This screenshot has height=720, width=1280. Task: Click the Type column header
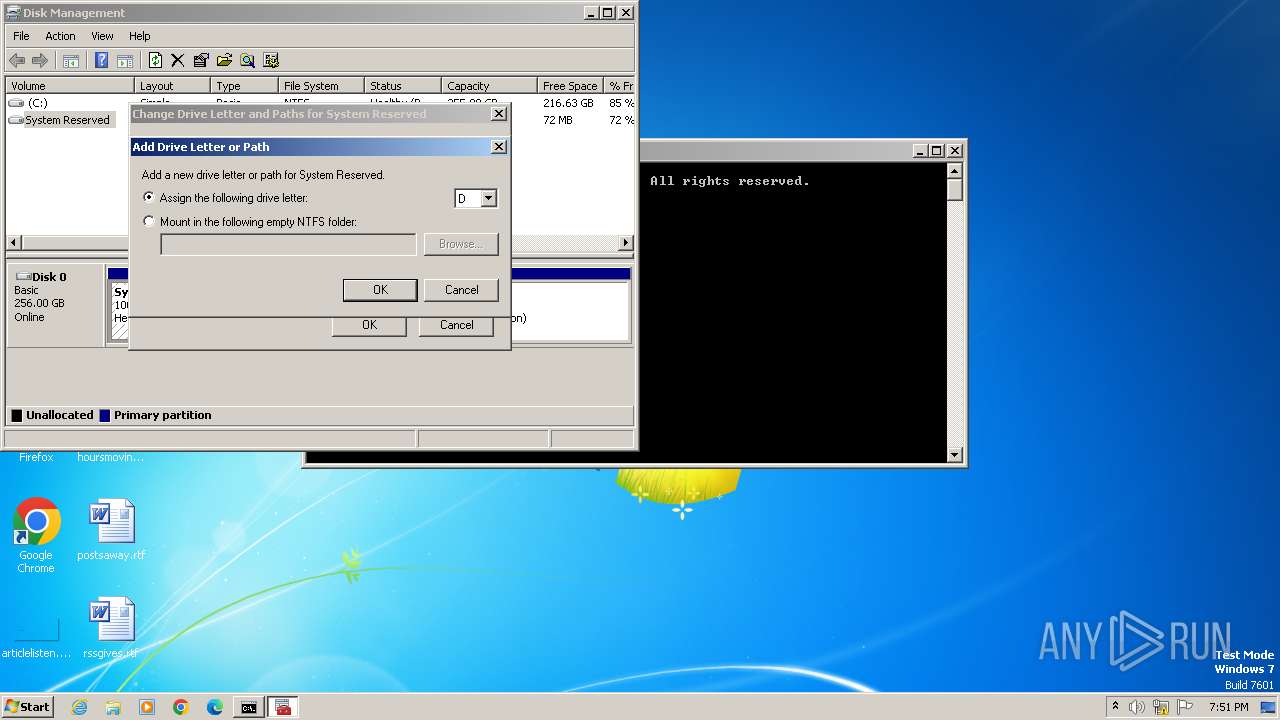pos(244,86)
